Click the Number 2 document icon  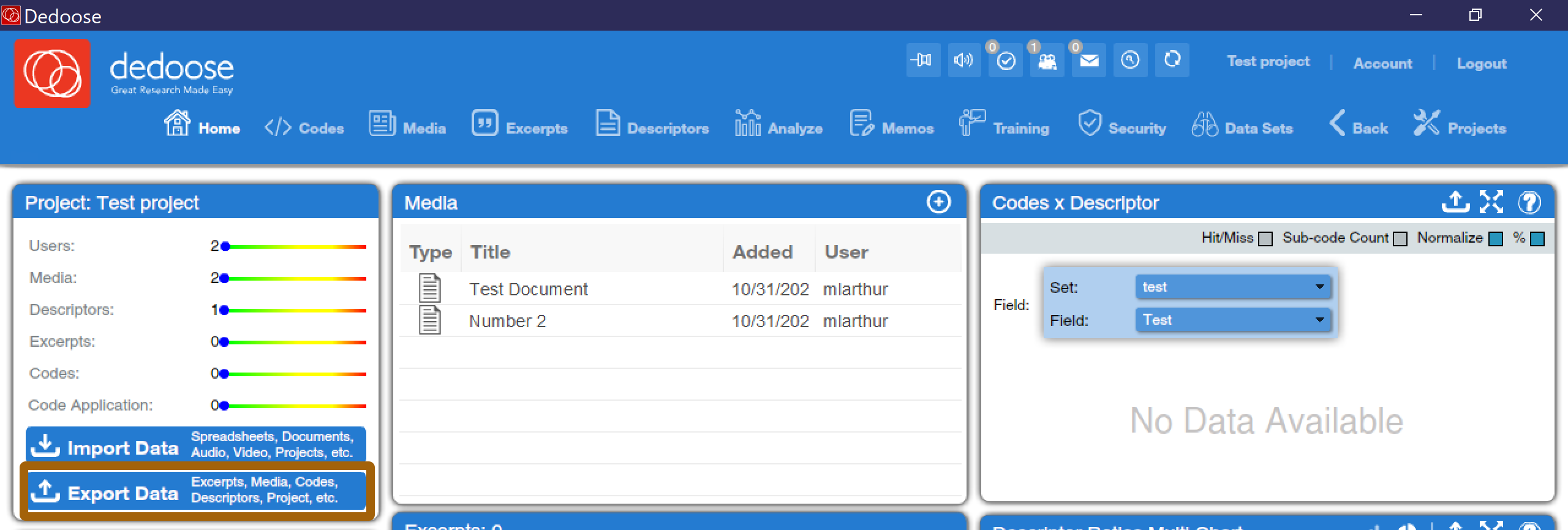pyautogui.click(x=429, y=320)
